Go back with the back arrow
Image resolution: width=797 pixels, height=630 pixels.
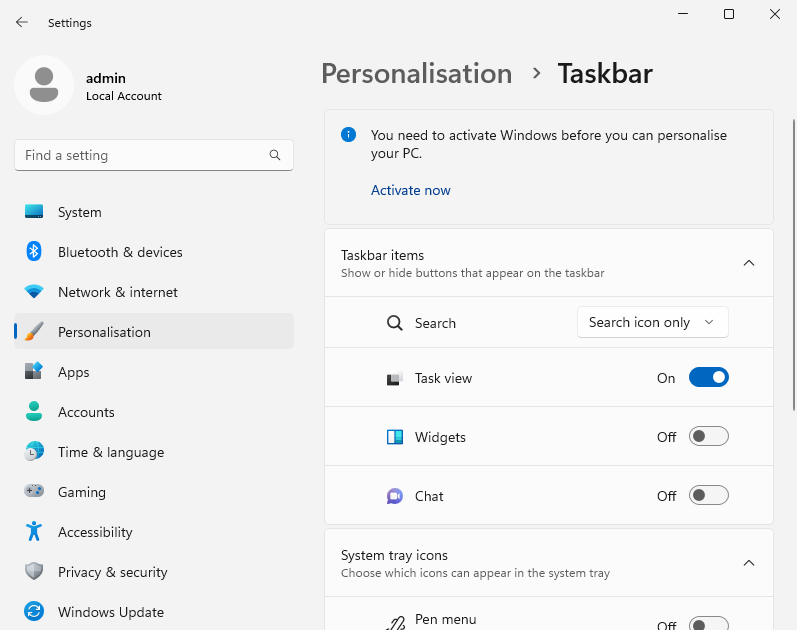(22, 22)
